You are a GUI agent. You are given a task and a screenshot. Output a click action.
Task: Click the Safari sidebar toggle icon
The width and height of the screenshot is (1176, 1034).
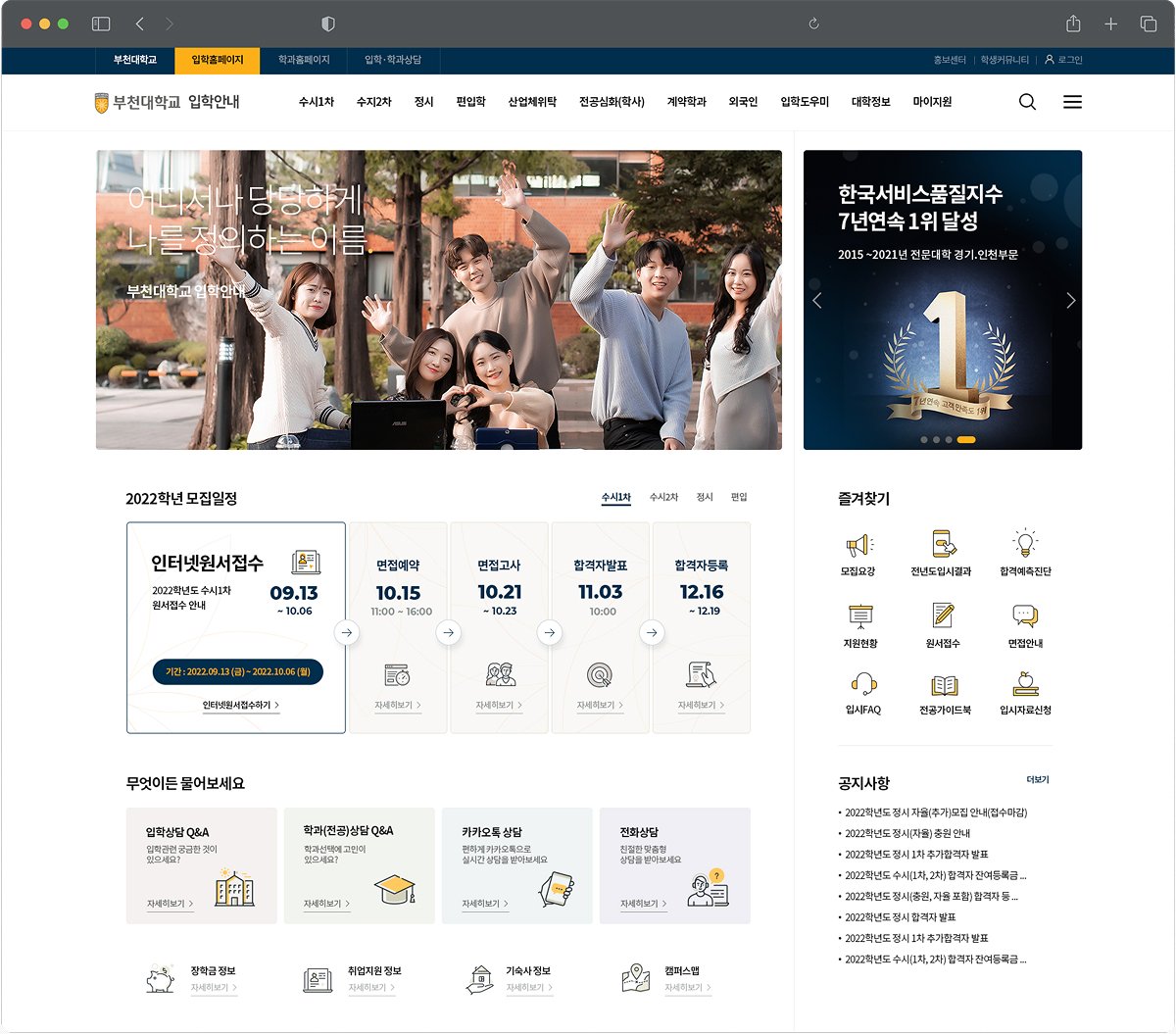(x=101, y=24)
